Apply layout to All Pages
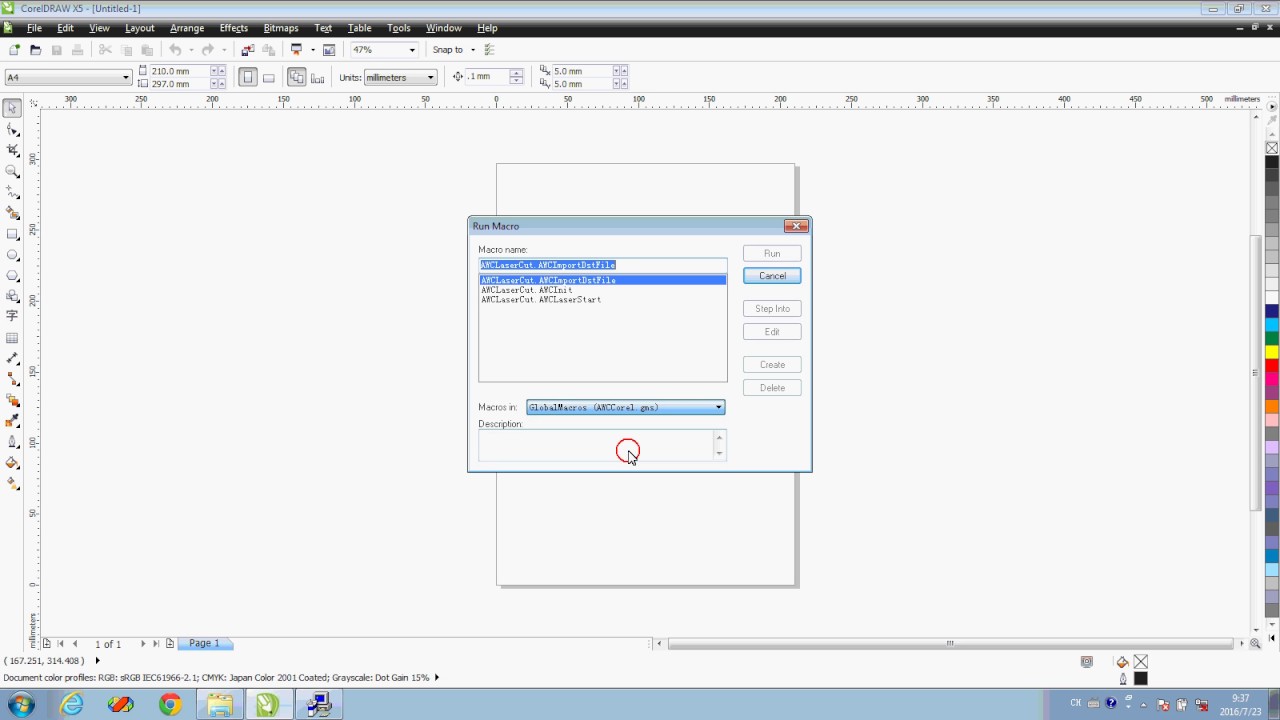 (x=297, y=77)
